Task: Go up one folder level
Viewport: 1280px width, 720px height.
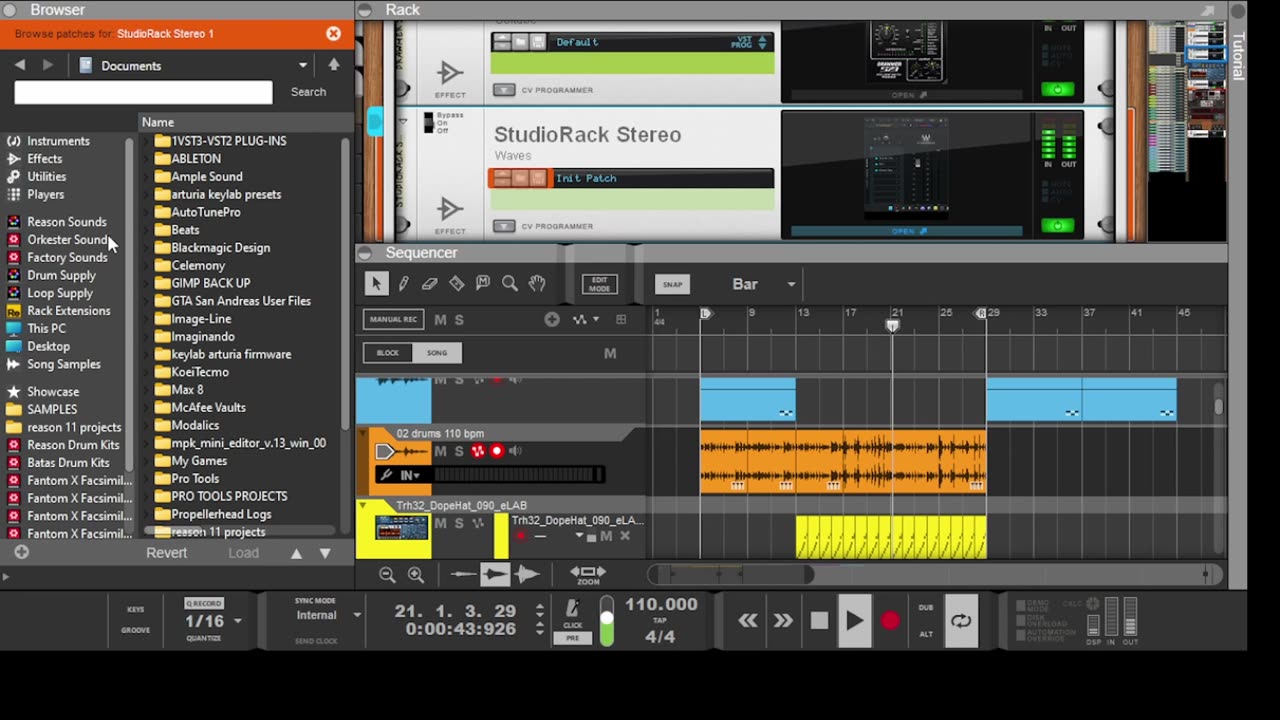Action: pos(334,65)
